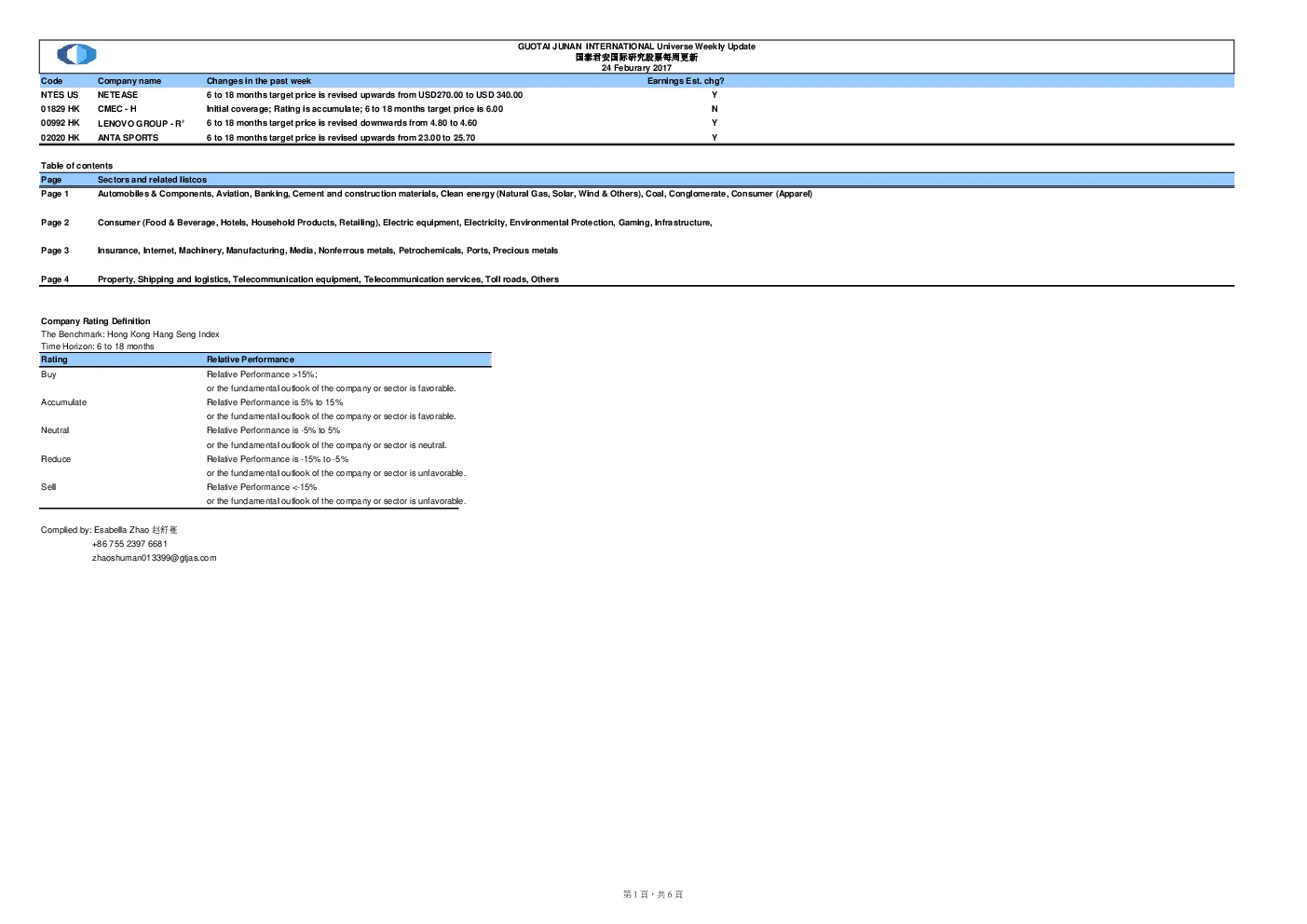Click the company name CMEC - H
Viewport: 1307px width, 924px height.
[117, 109]
